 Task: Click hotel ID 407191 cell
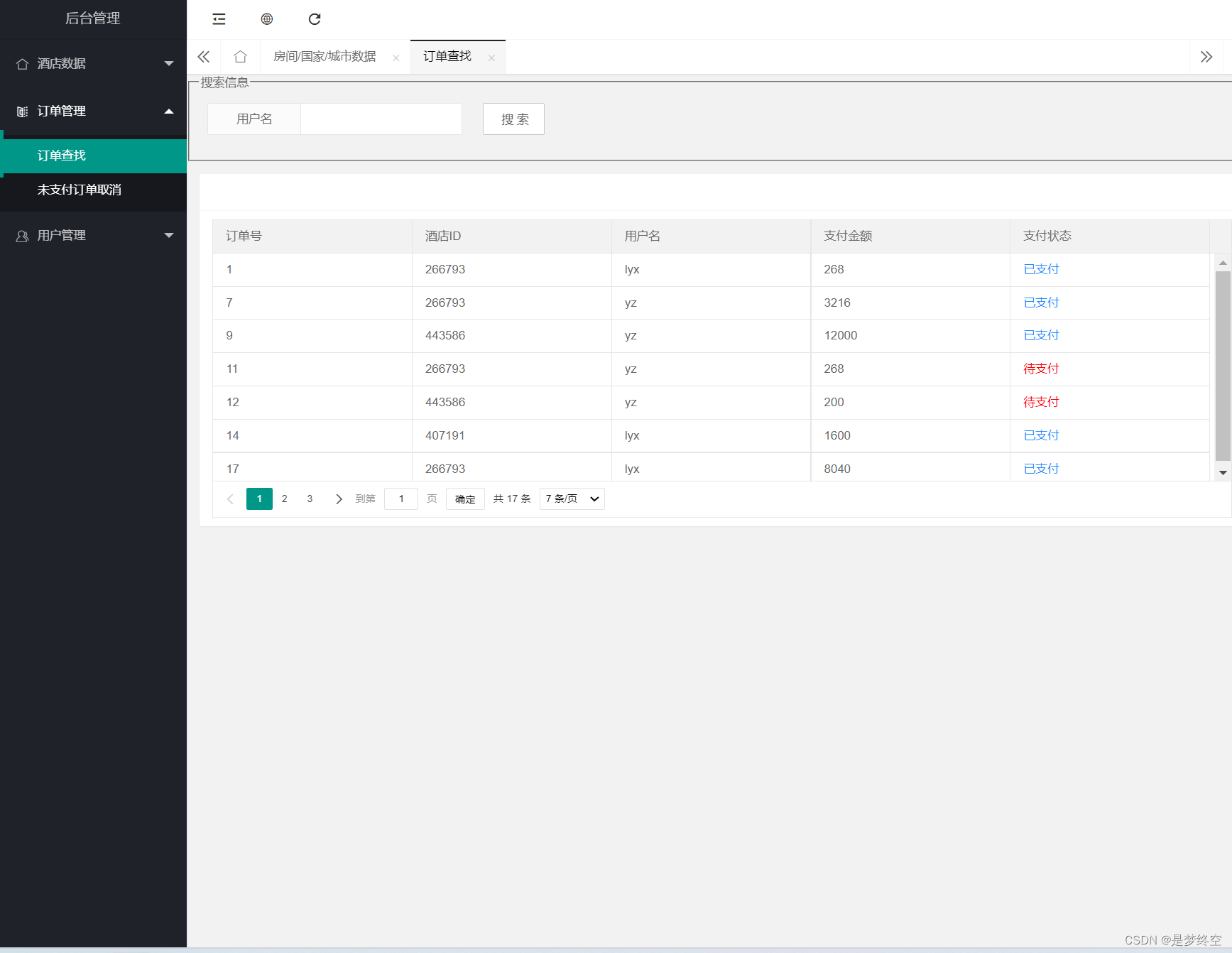(512, 435)
